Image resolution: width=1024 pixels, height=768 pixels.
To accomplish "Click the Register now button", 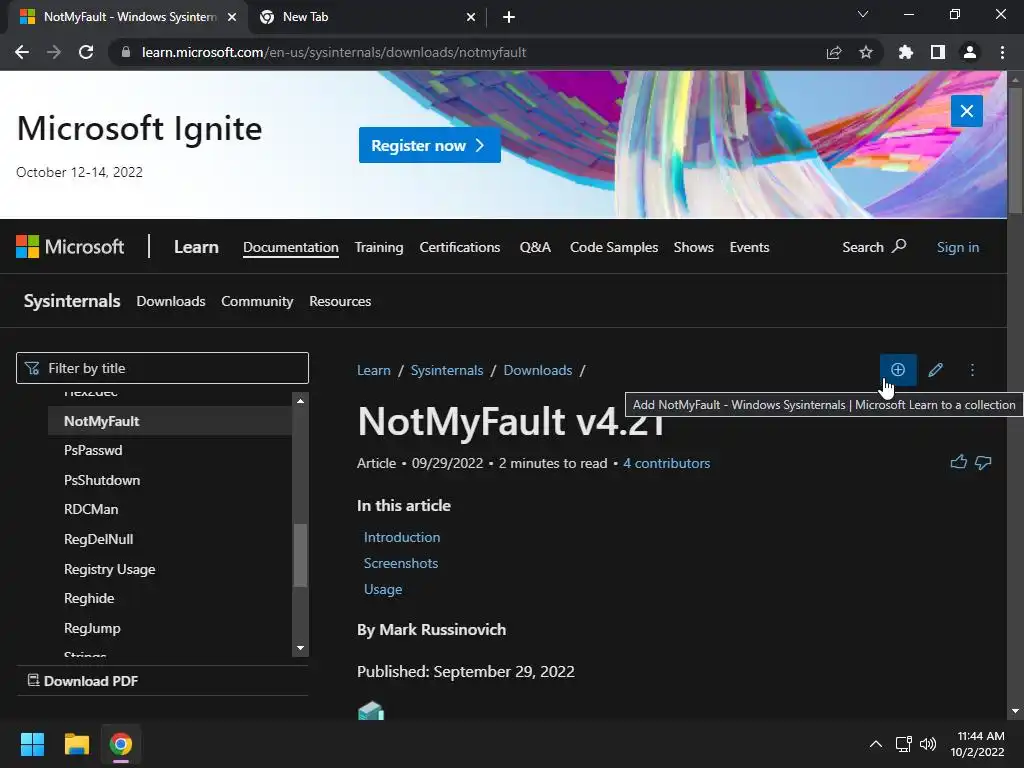I will [x=429, y=145].
